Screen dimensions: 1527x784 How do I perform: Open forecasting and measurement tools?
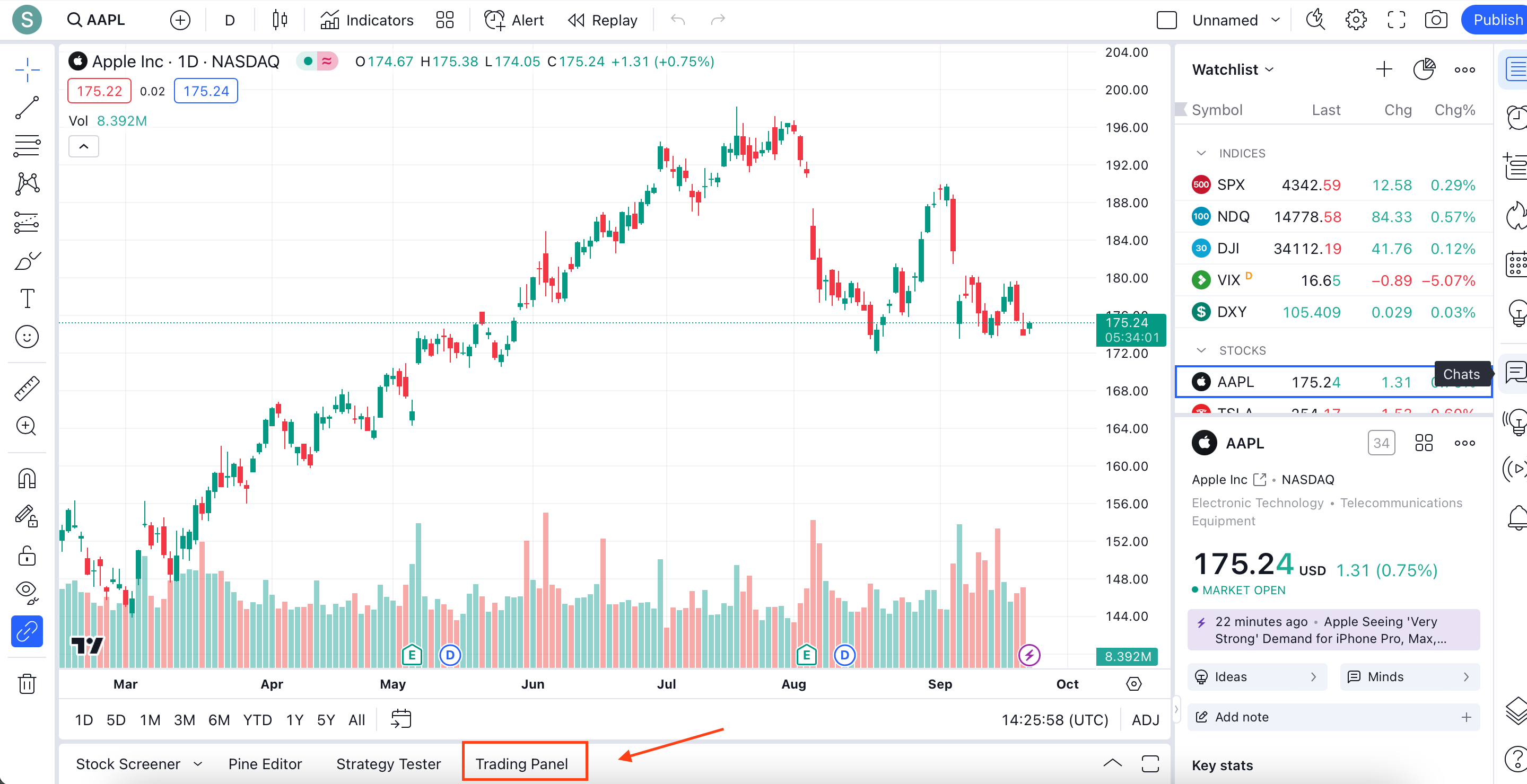[x=27, y=223]
